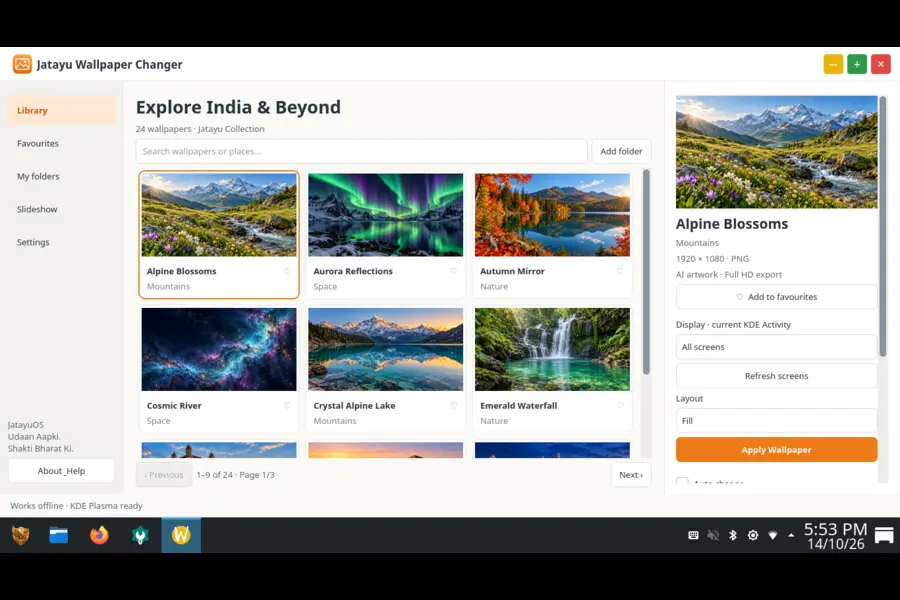
Task: Click the '1920 × 1080 · PNG' detail text
Action: (712, 259)
